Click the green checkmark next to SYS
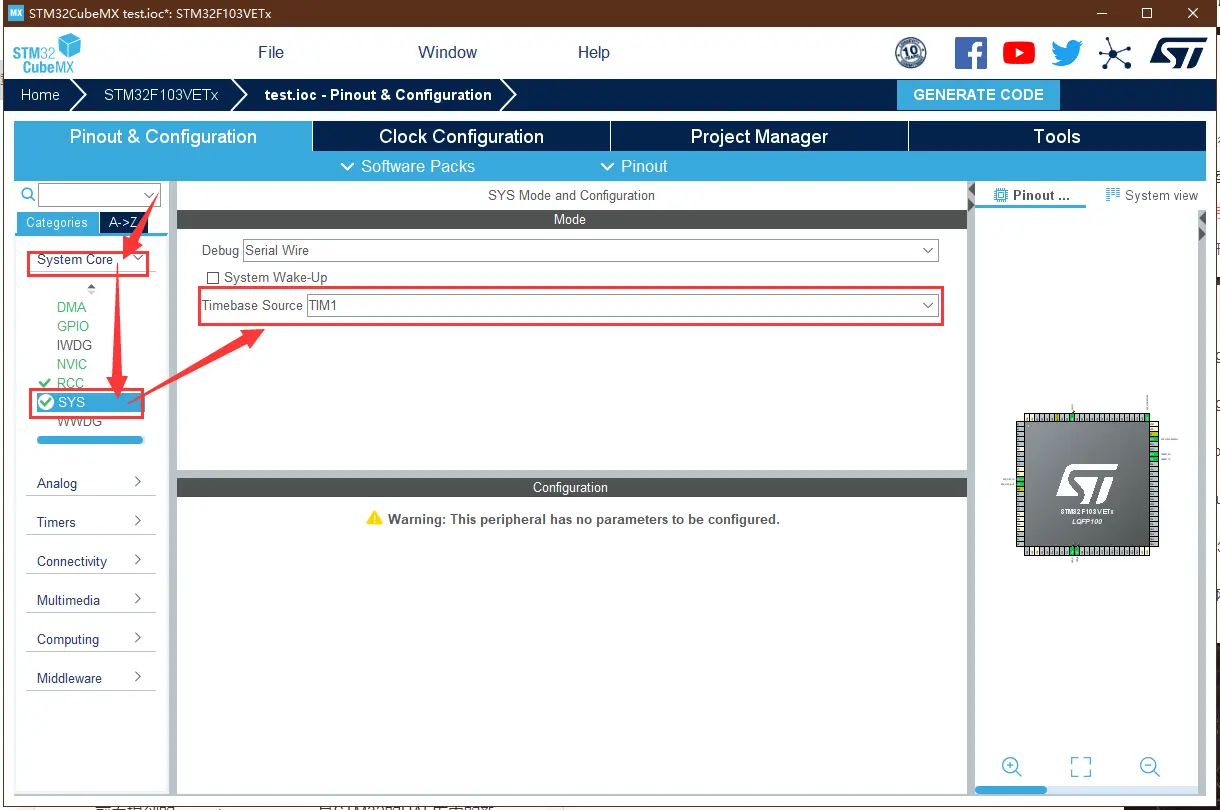Screen dimensions: 1220x810 (x=46, y=402)
